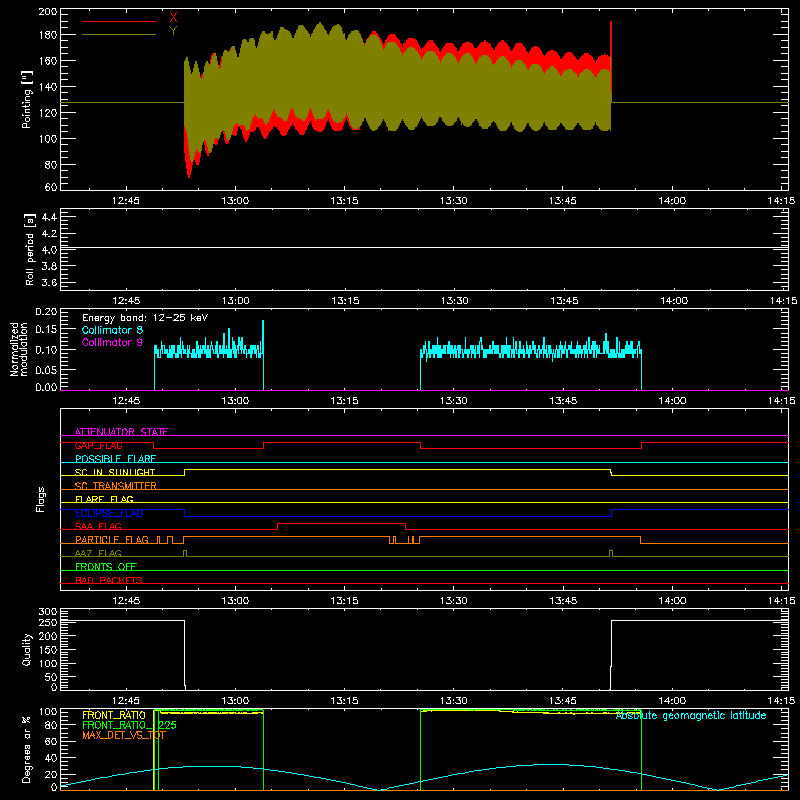This screenshot has height=800, width=800.
Task: Select the BAD_PACKETS label
Action: 109,580
